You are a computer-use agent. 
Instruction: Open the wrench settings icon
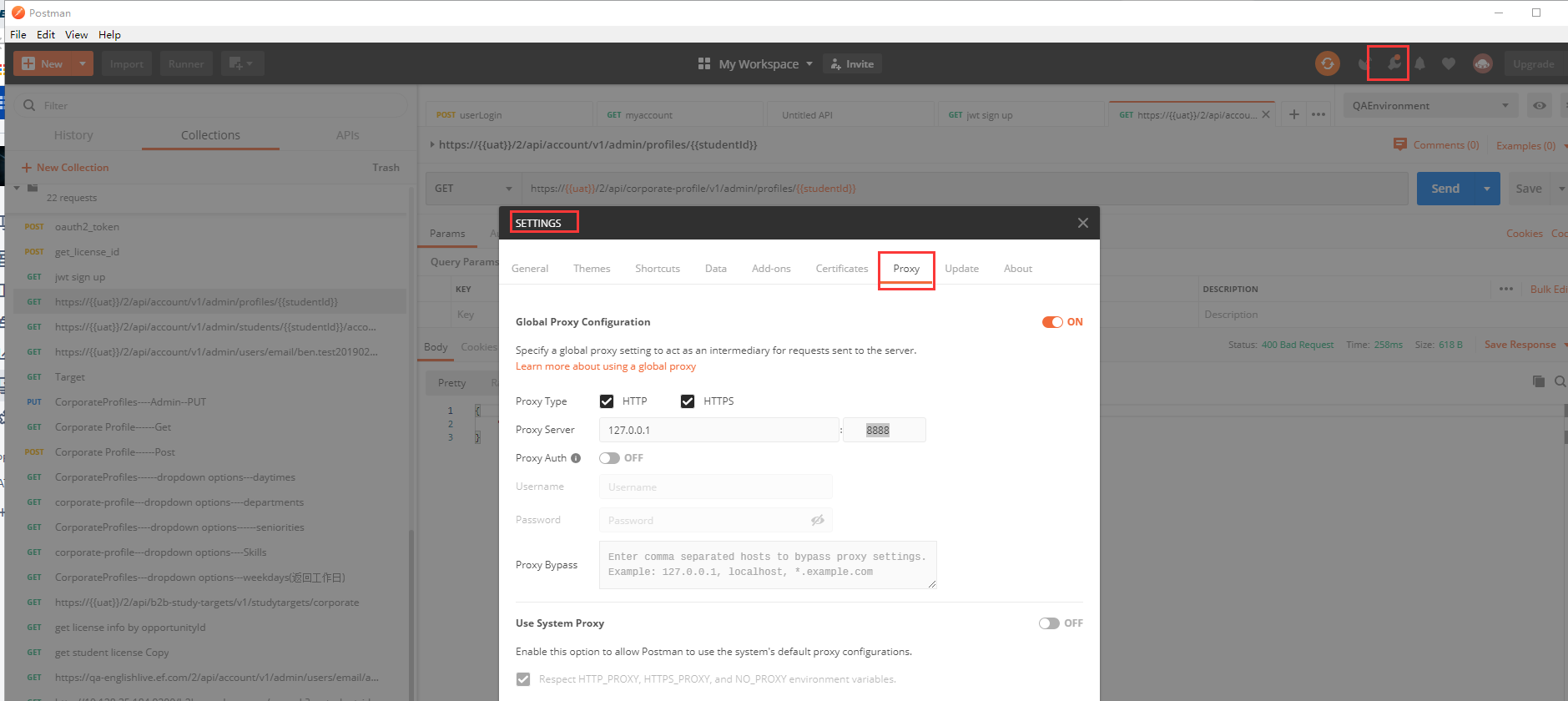pyautogui.click(x=1394, y=63)
